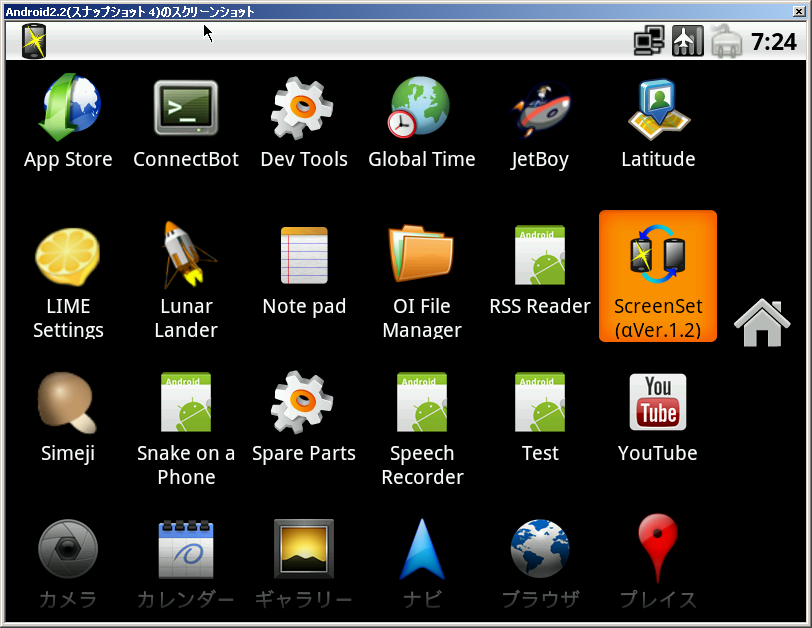812x628 pixels.
Task: Tap the airplane mode status icon
Action: point(688,41)
